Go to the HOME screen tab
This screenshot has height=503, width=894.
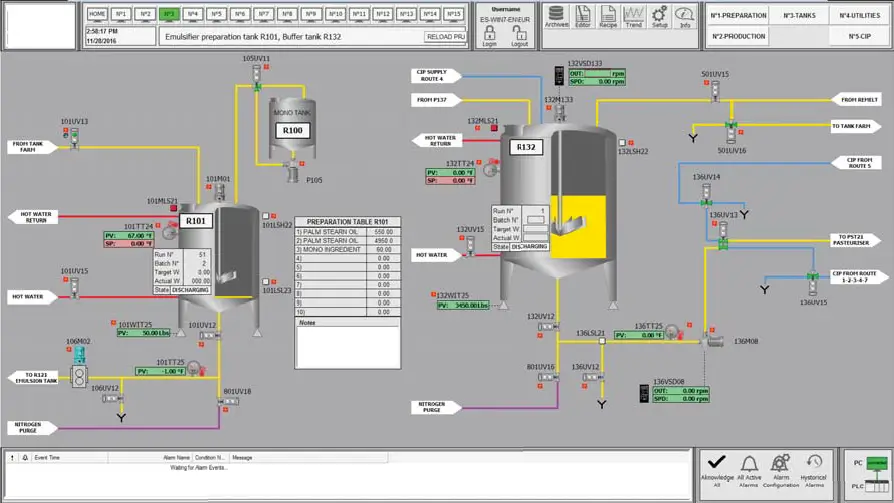coord(97,15)
